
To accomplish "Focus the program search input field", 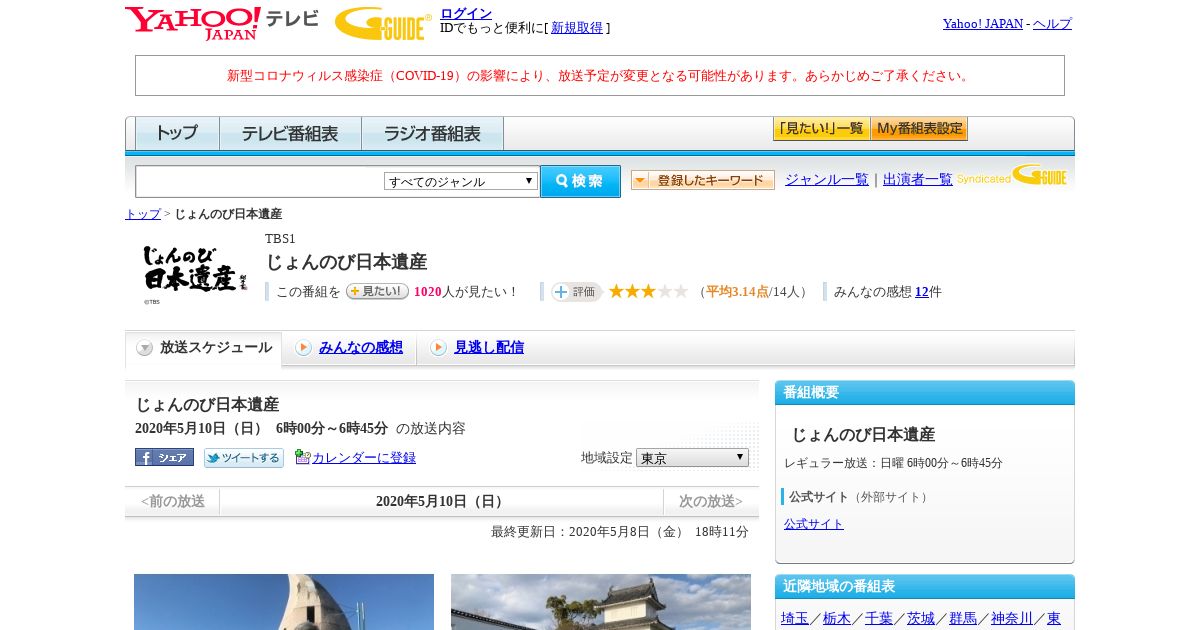I will click(260, 181).
